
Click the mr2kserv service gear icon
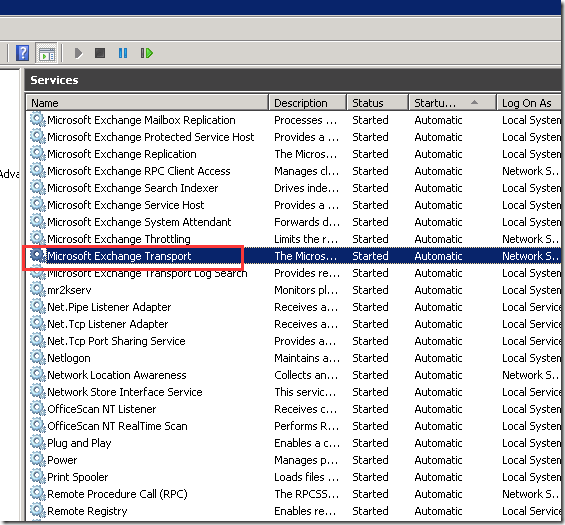point(37,289)
